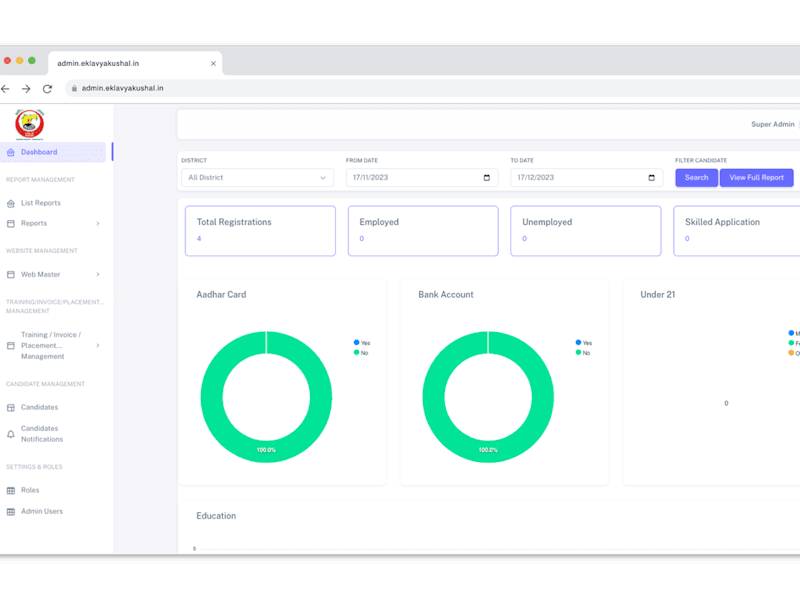
Task: Click the Reports sidebar icon
Action: (x=11, y=223)
